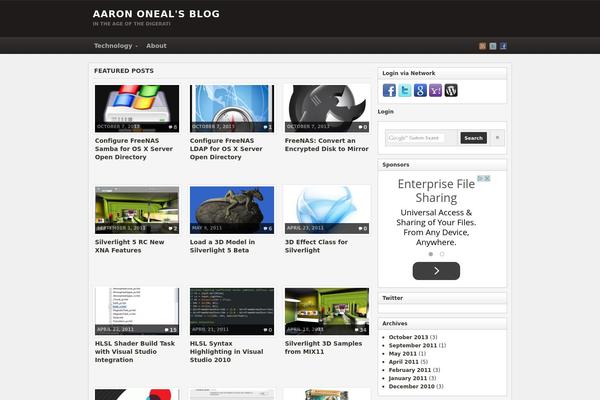Log in with the Twitter network icon
This screenshot has height=400, width=600.
(x=405, y=90)
